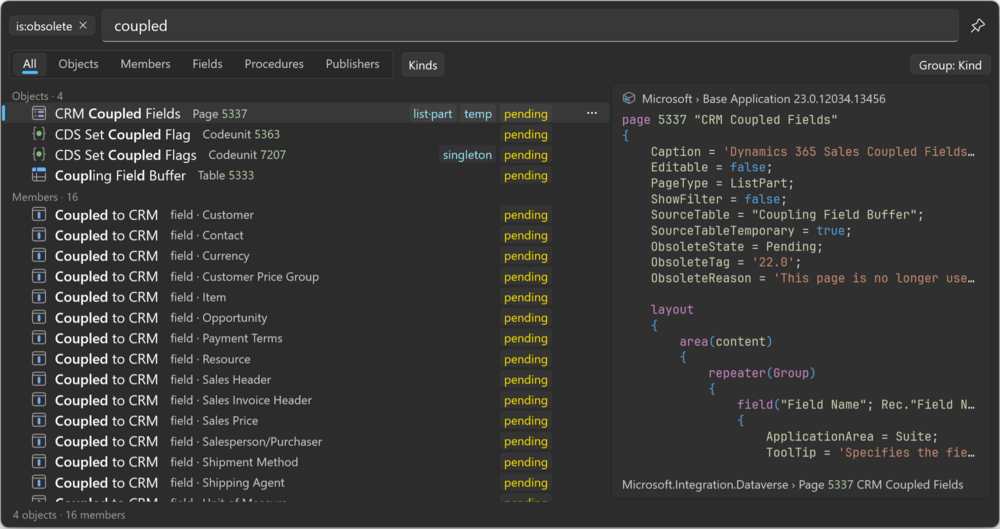
Task: Click pending tag on Coupling Field Buffer row
Action: click(526, 175)
